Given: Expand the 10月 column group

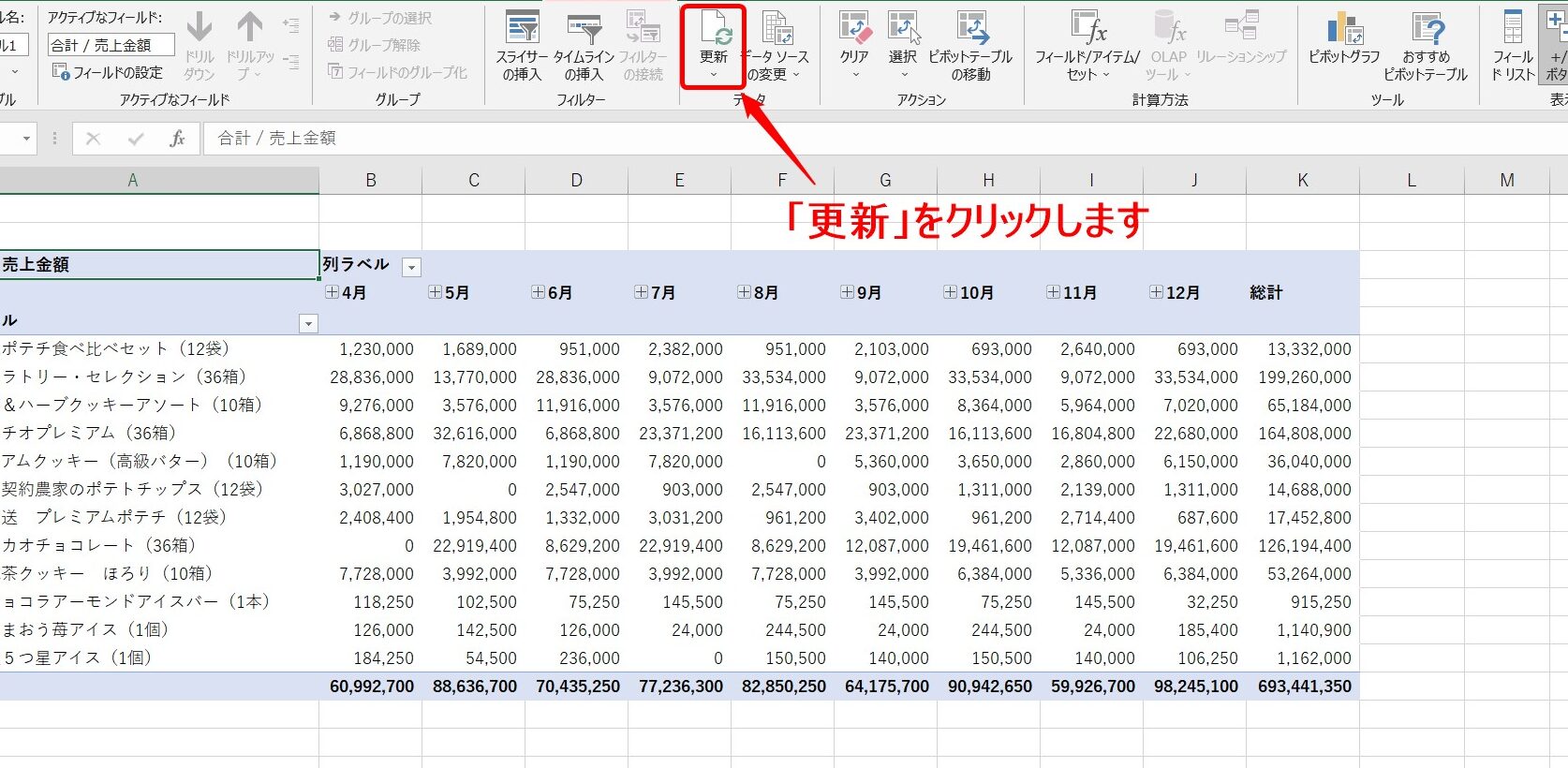Looking at the screenshot, I should [950, 292].
